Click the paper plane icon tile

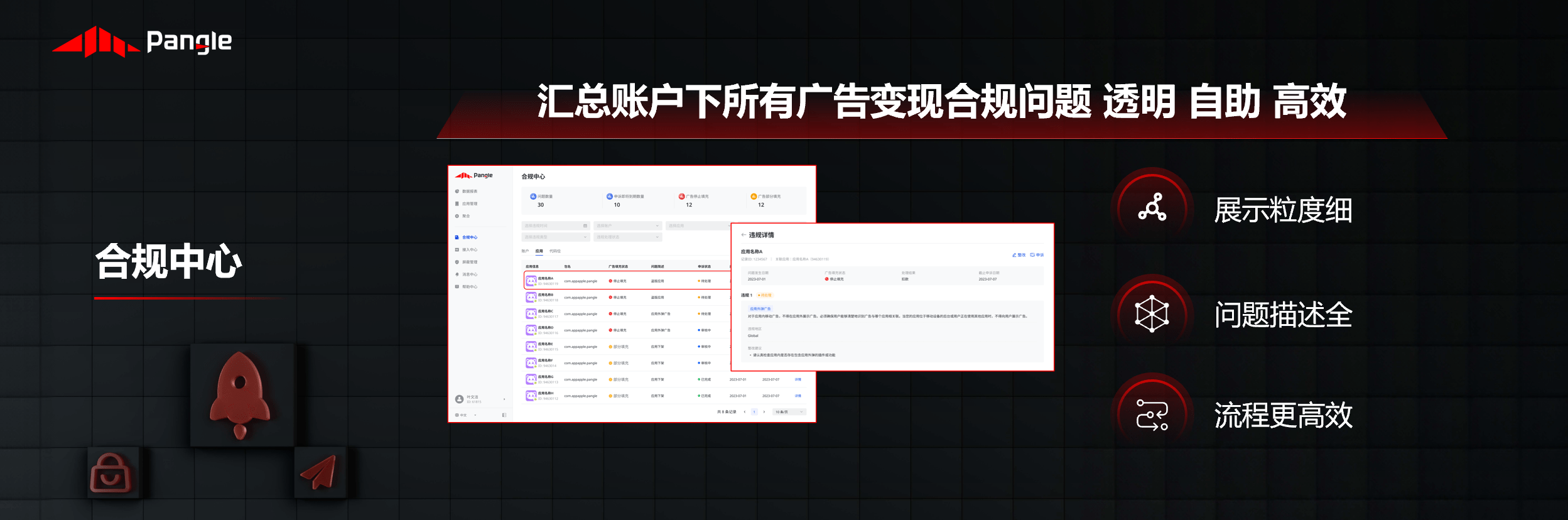pyautogui.click(x=320, y=473)
